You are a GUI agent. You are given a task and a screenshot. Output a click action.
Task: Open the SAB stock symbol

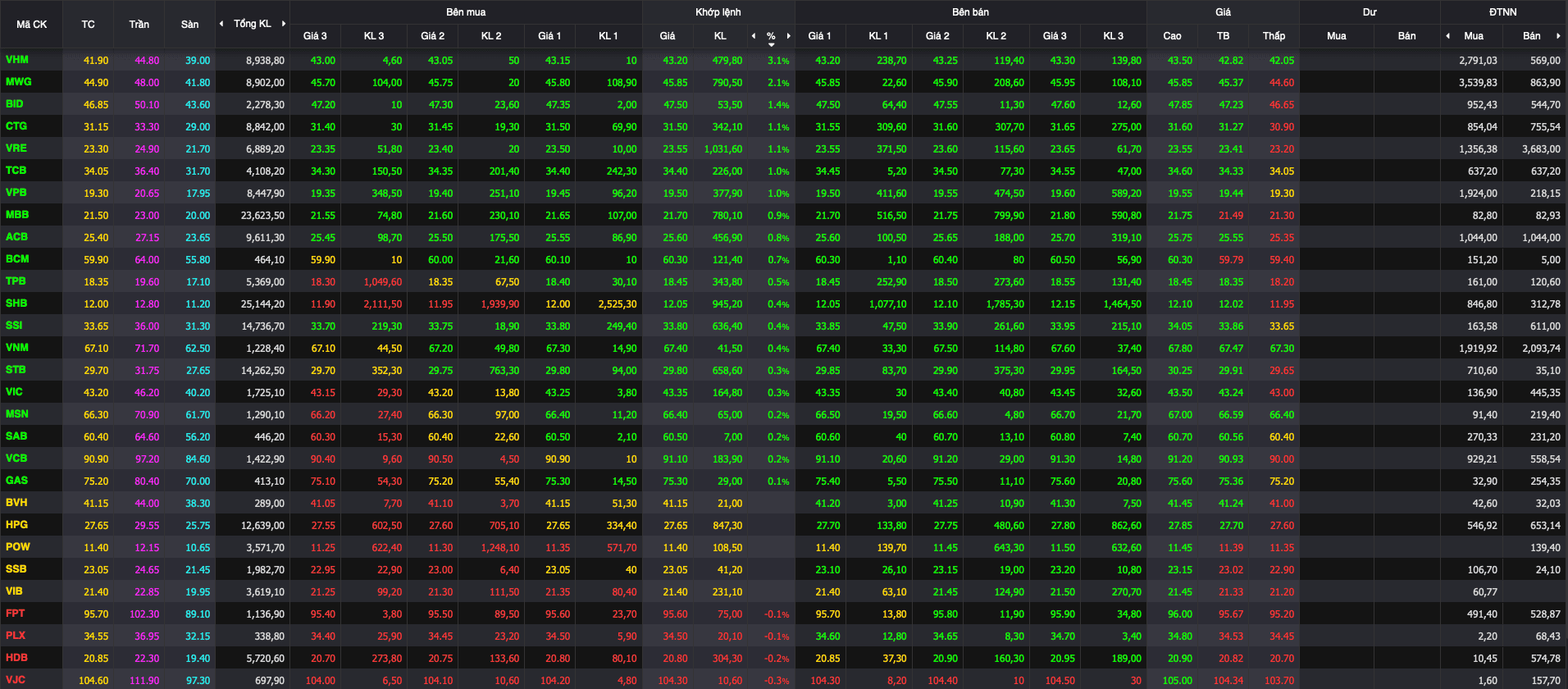click(x=16, y=436)
